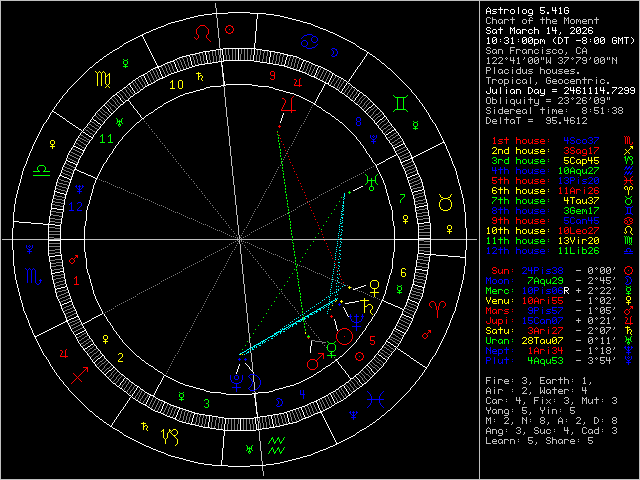Click the large yellow Venus glyph inside the chart
Screen dimensions: 640x480
pyautogui.click(x=374, y=288)
